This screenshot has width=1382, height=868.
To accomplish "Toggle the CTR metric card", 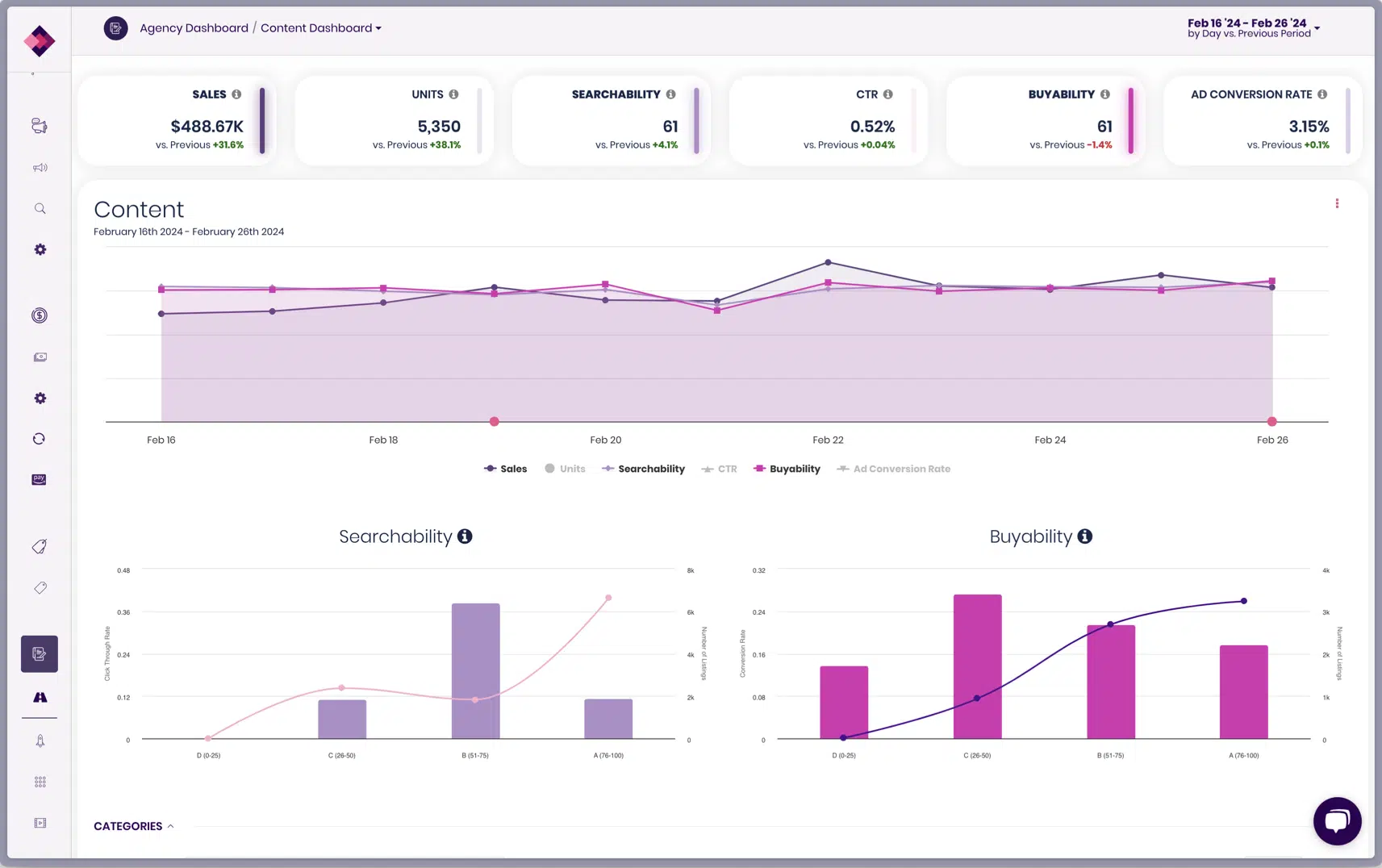I will click(x=828, y=120).
